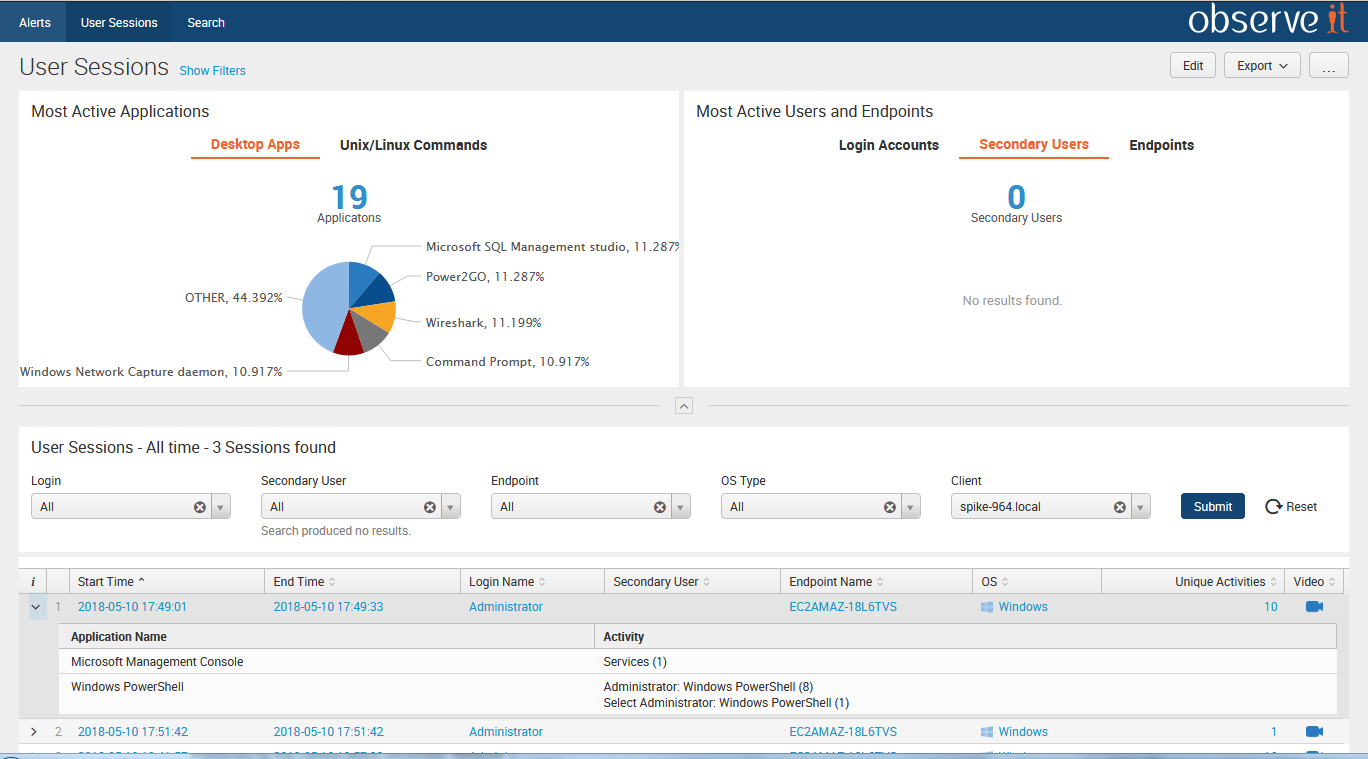Viewport: 1368px width, 759px height.
Task: Clear the Client filter value spike-964.local
Action: (1120, 507)
